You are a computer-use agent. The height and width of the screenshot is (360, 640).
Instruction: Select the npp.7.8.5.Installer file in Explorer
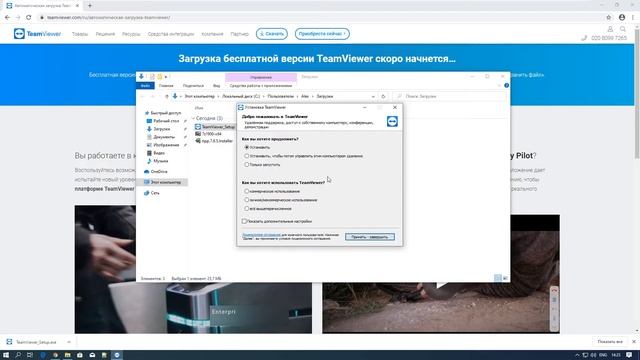pos(214,141)
